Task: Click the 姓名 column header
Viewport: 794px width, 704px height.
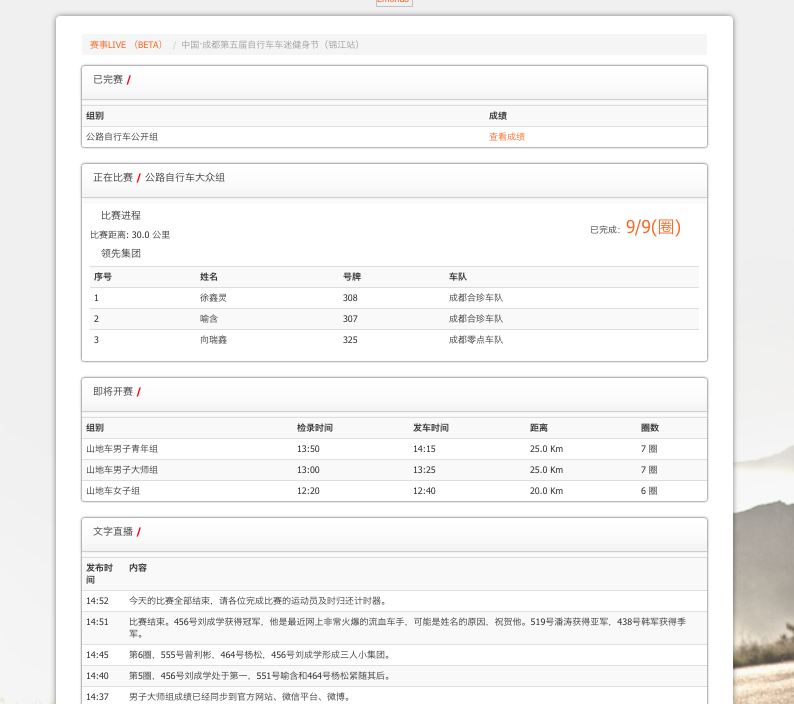Action: [209, 277]
